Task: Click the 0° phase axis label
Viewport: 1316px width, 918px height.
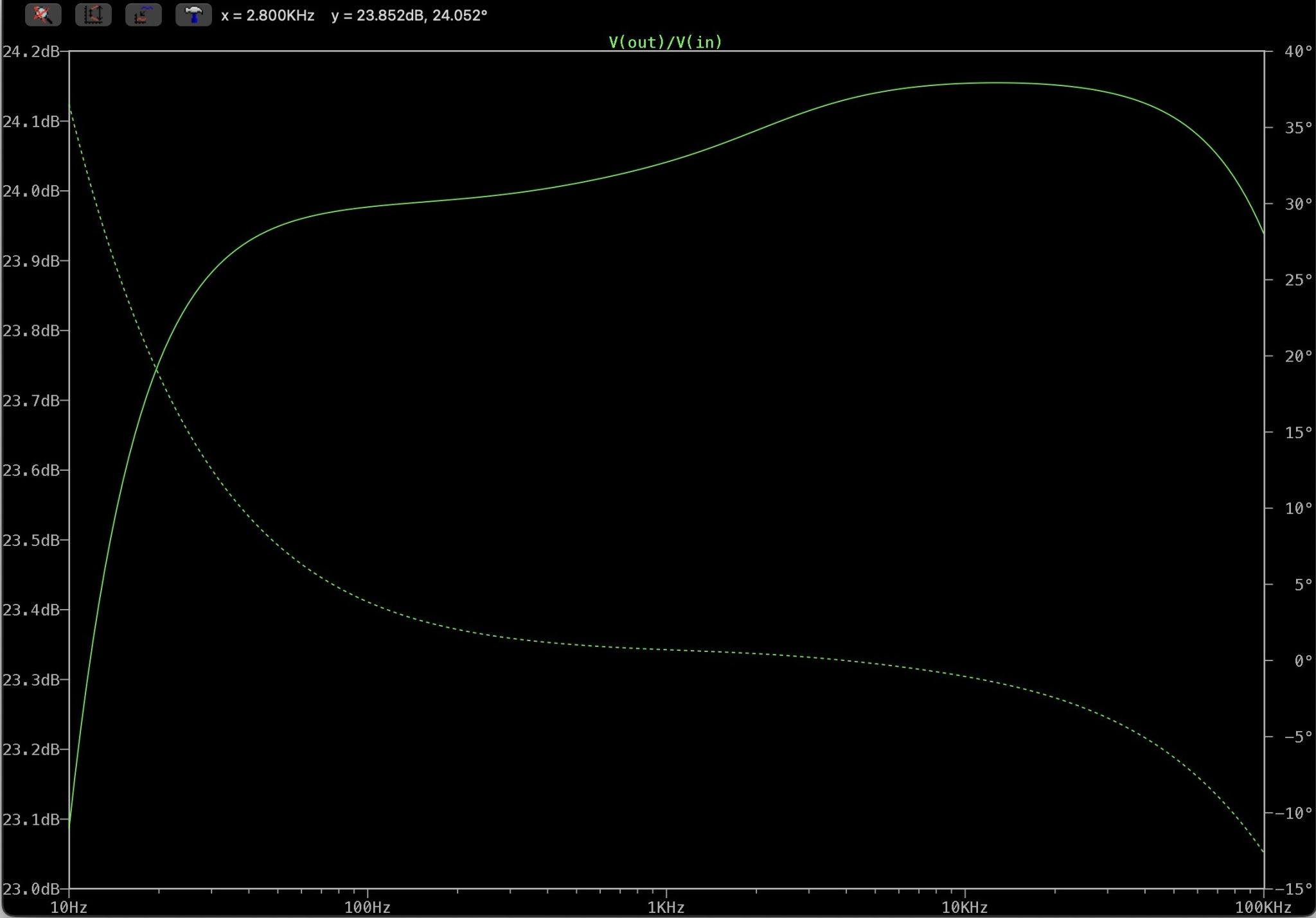Action: [1303, 660]
